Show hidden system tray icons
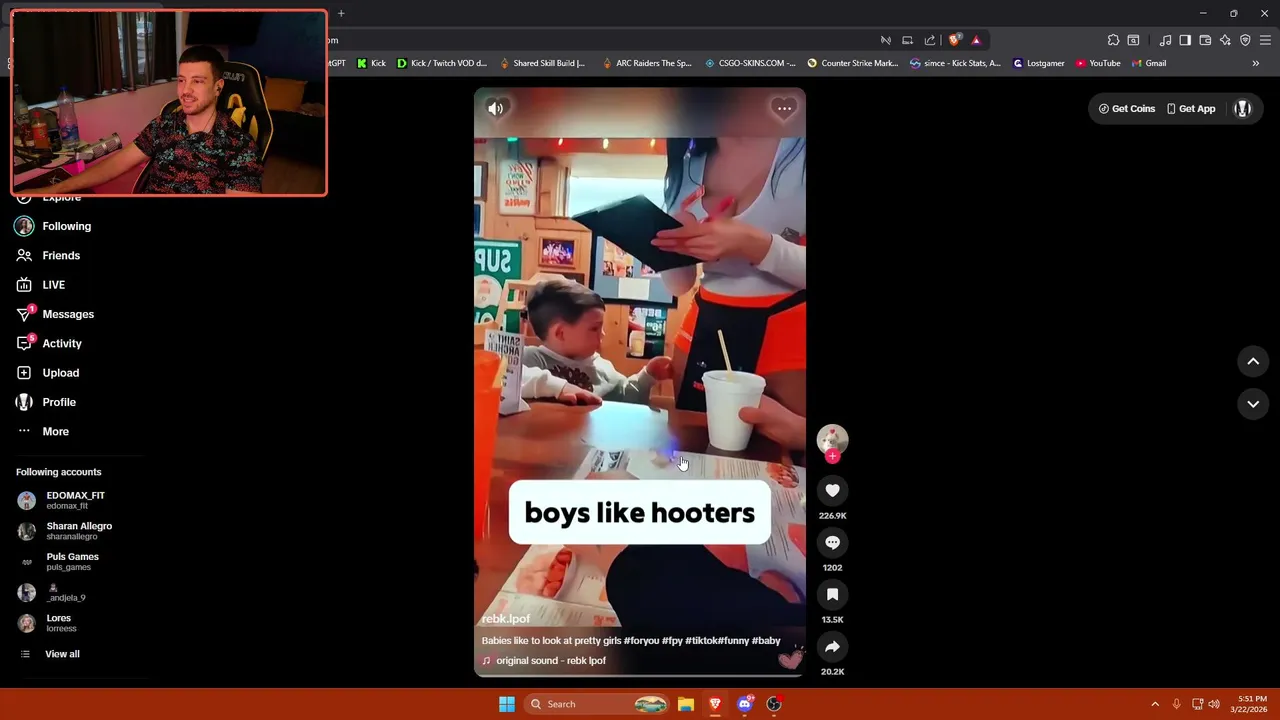Image resolution: width=1280 pixels, height=720 pixels. tap(1155, 704)
